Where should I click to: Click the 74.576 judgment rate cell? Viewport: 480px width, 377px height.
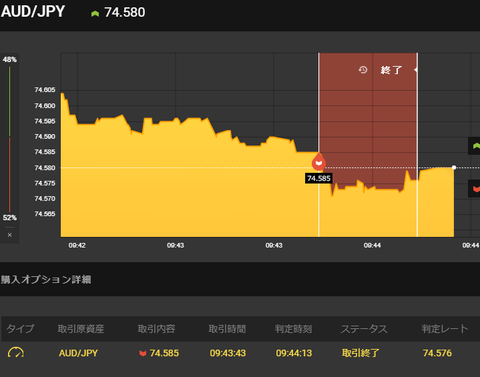click(437, 353)
